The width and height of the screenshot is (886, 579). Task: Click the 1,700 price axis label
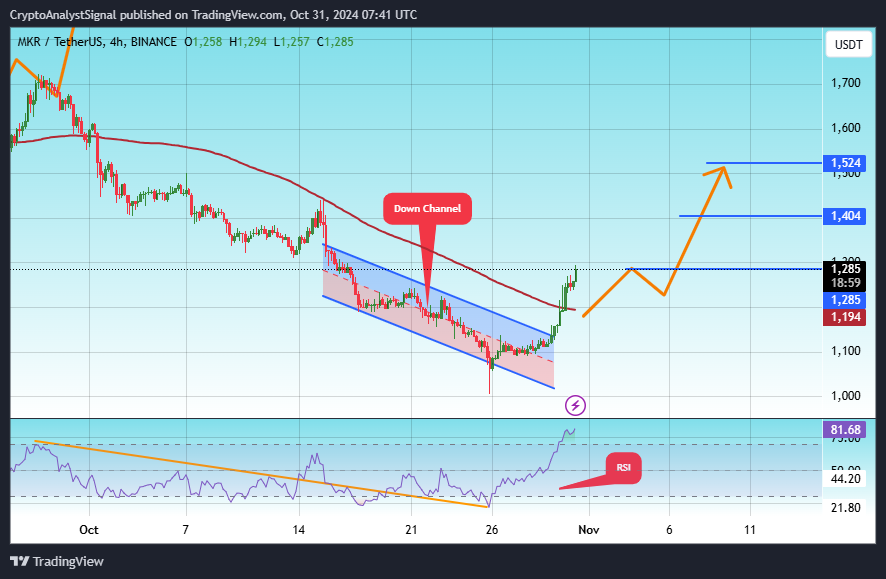(x=846, y=83)
